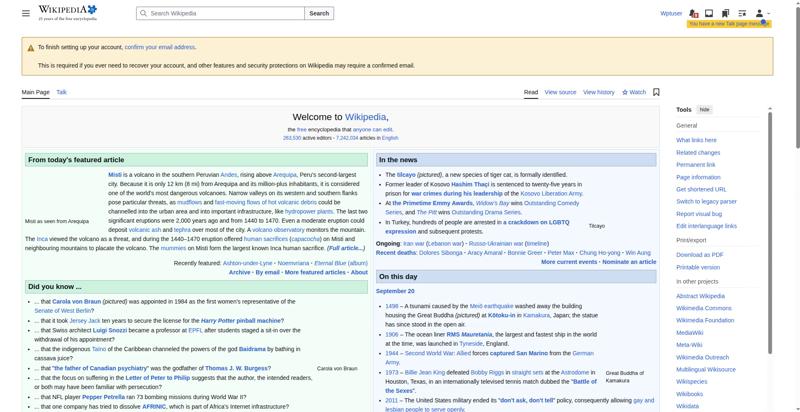800x412 pixels.
Task: Open the featured article Archive link
Action: pos(239,272)
